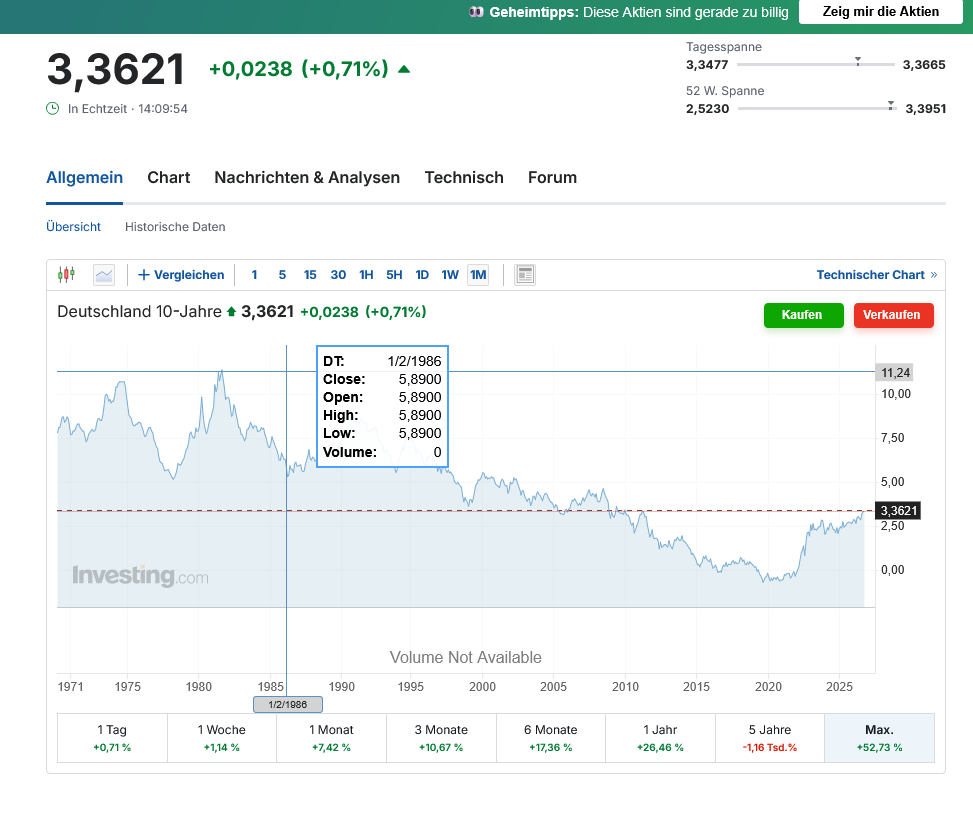The height and width of the screenshot is (818, 973).
Task: Click the 52 W. Spanne slider marker
Action: point(891,106)
